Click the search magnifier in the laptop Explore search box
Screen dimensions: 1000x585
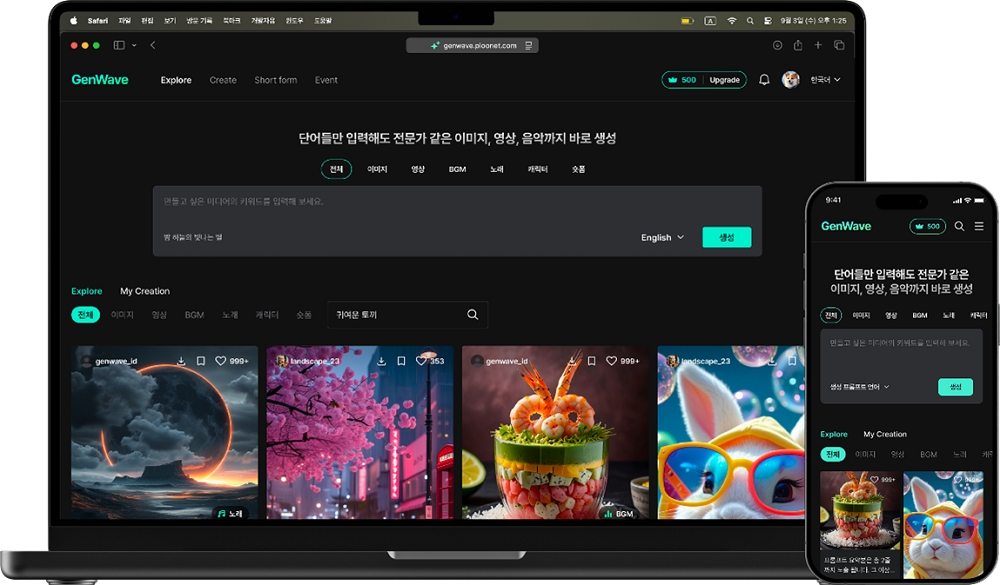(472, 315)
